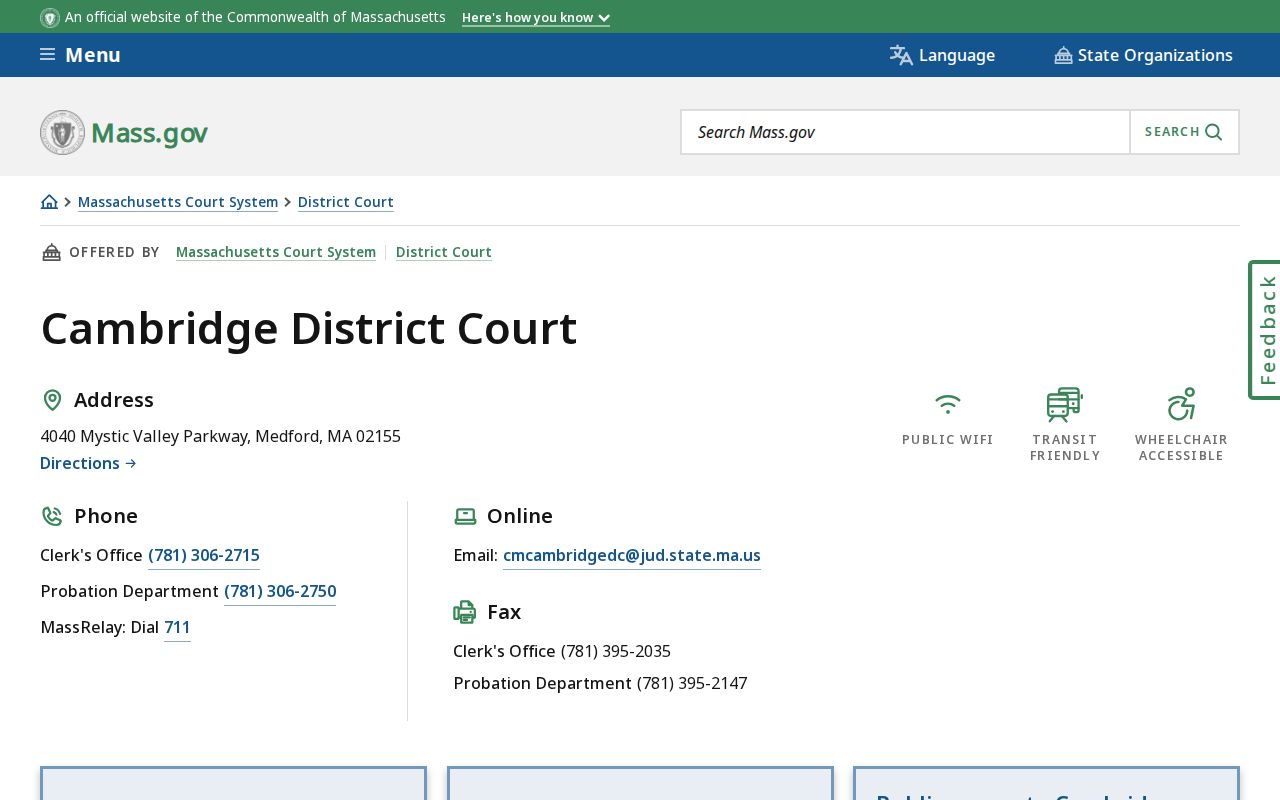This screenshot has height=800, width=1280.
Task: Click the WHEELCHAIR ACCESSIBLE label
Action: (x=1181, y=448)
